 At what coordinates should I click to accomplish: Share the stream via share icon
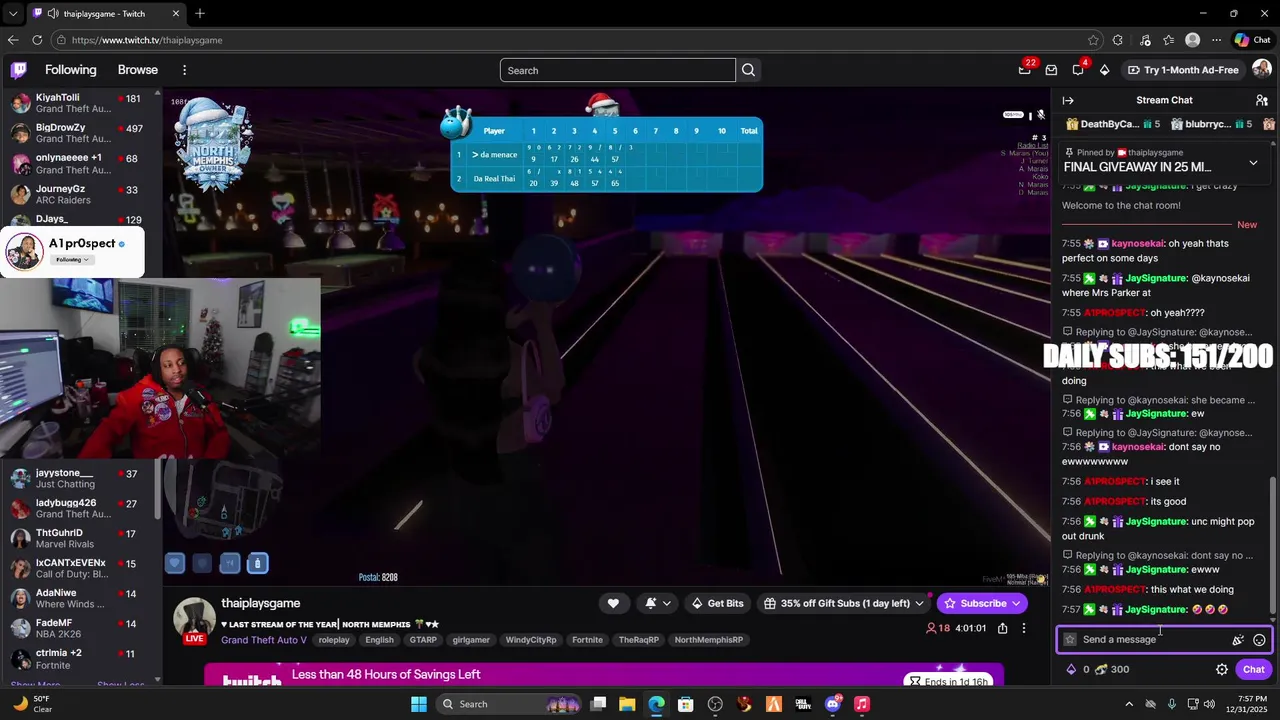(1002, 628)
